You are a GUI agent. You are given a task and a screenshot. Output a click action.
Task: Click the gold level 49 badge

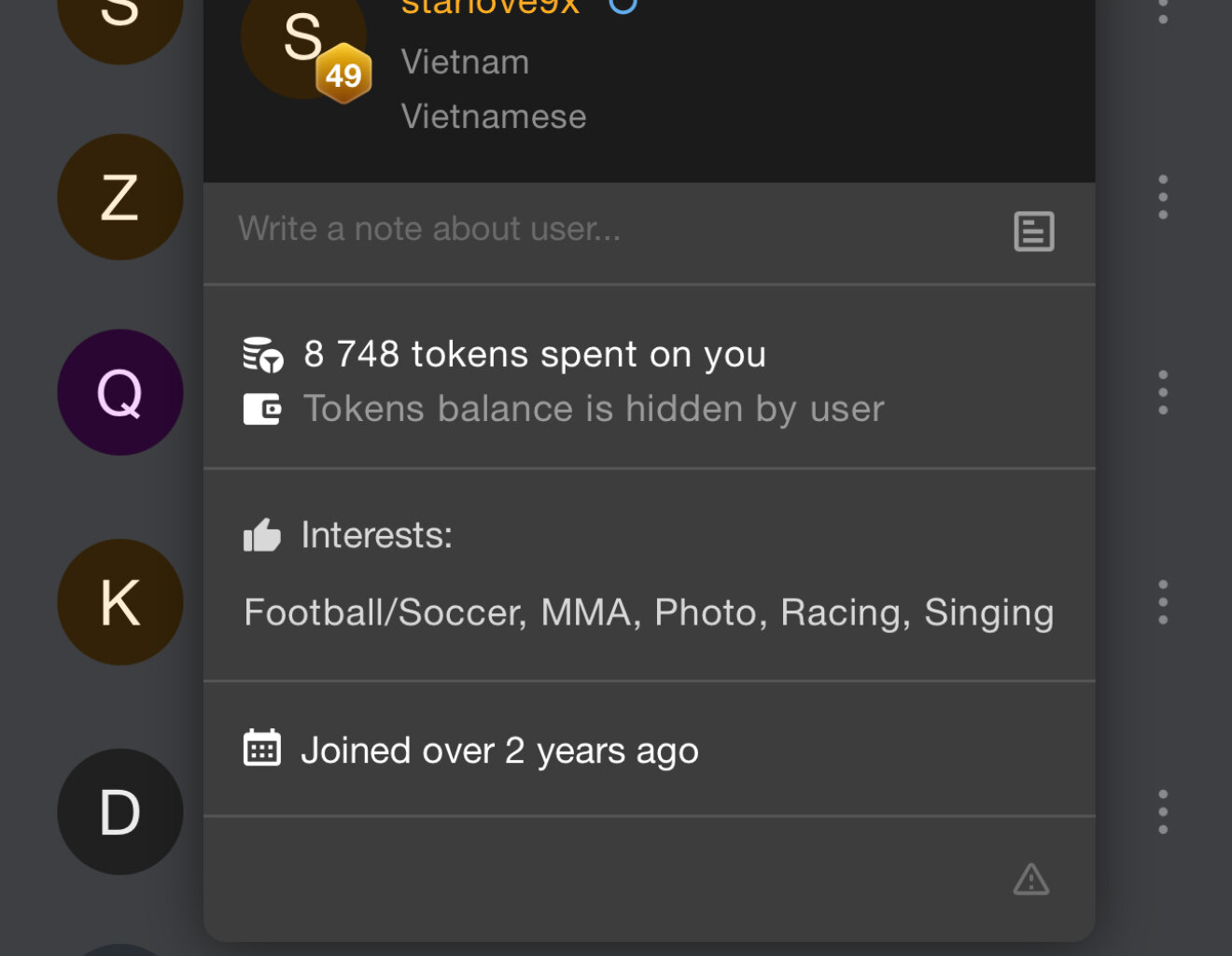click(x=343, y=74)
